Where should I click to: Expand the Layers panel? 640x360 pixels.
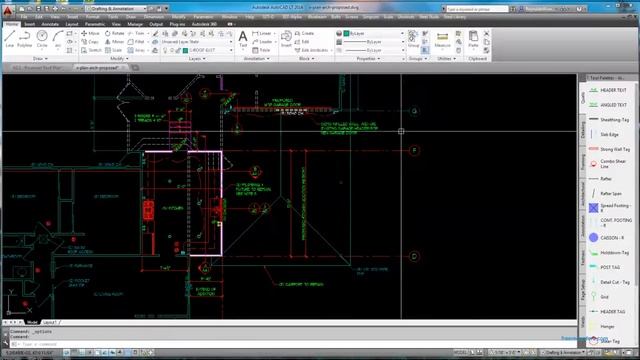197,59
